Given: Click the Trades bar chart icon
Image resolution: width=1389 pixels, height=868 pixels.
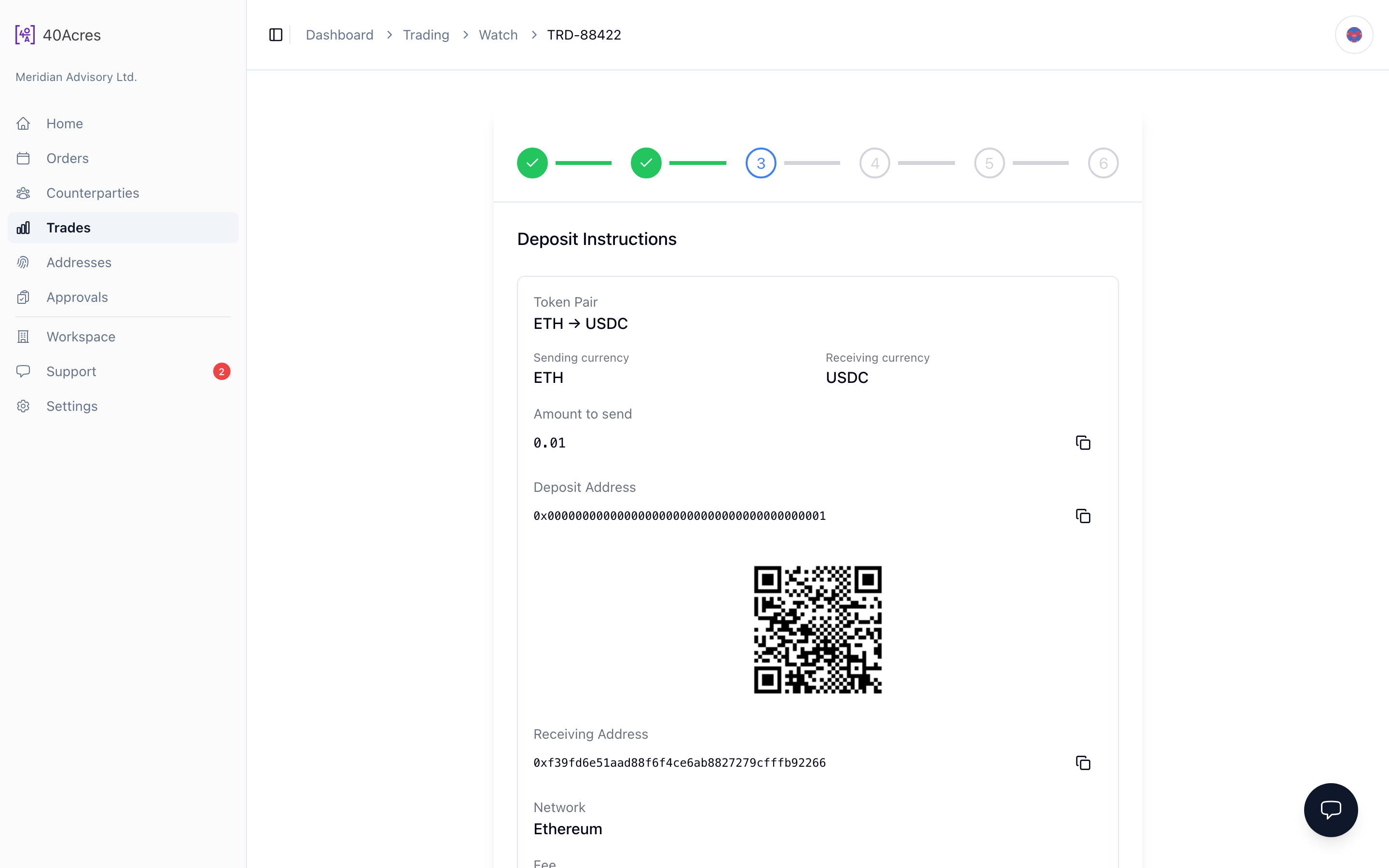Looking at the screenshot, I should 23,228.
